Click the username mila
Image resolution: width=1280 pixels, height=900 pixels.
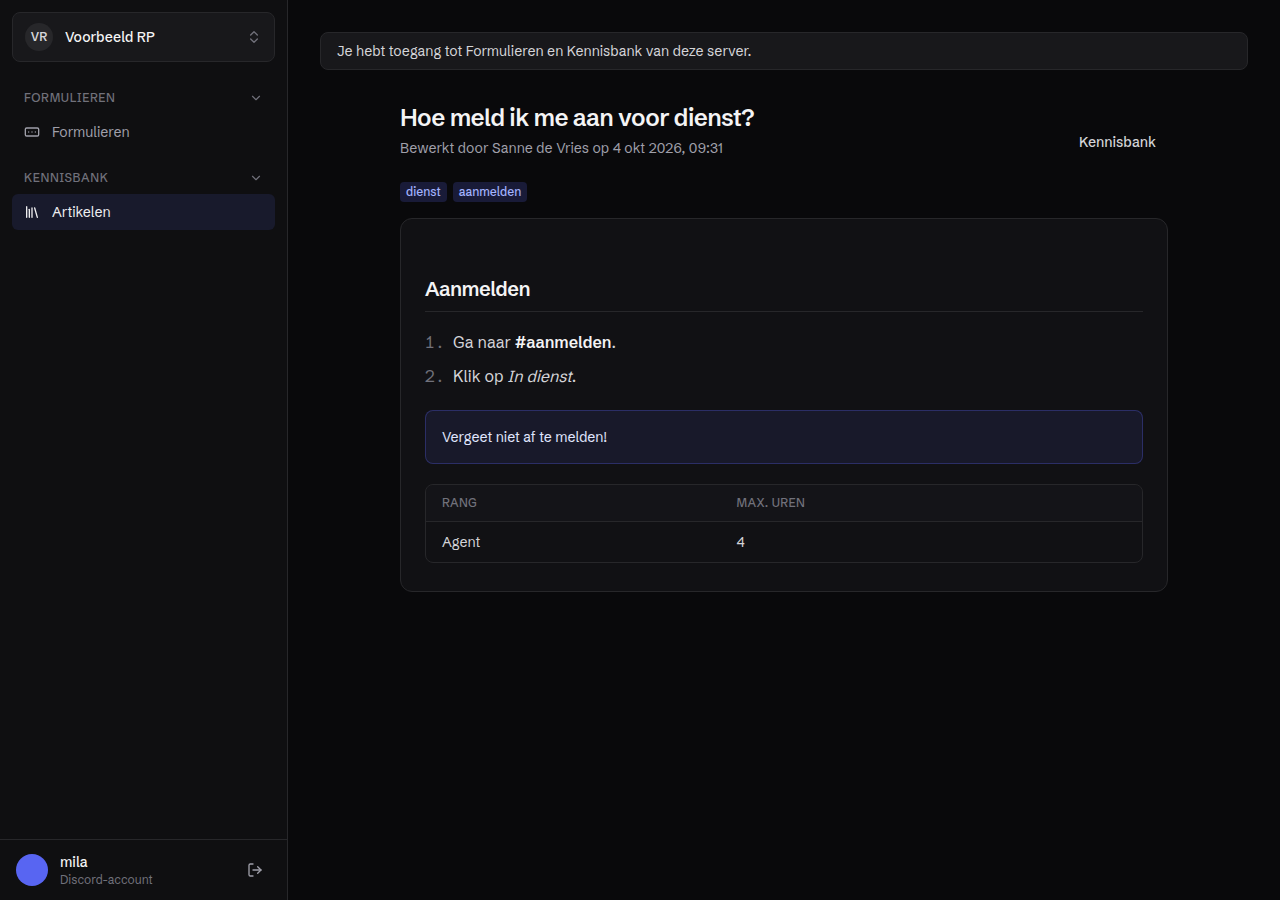(74, 862)
